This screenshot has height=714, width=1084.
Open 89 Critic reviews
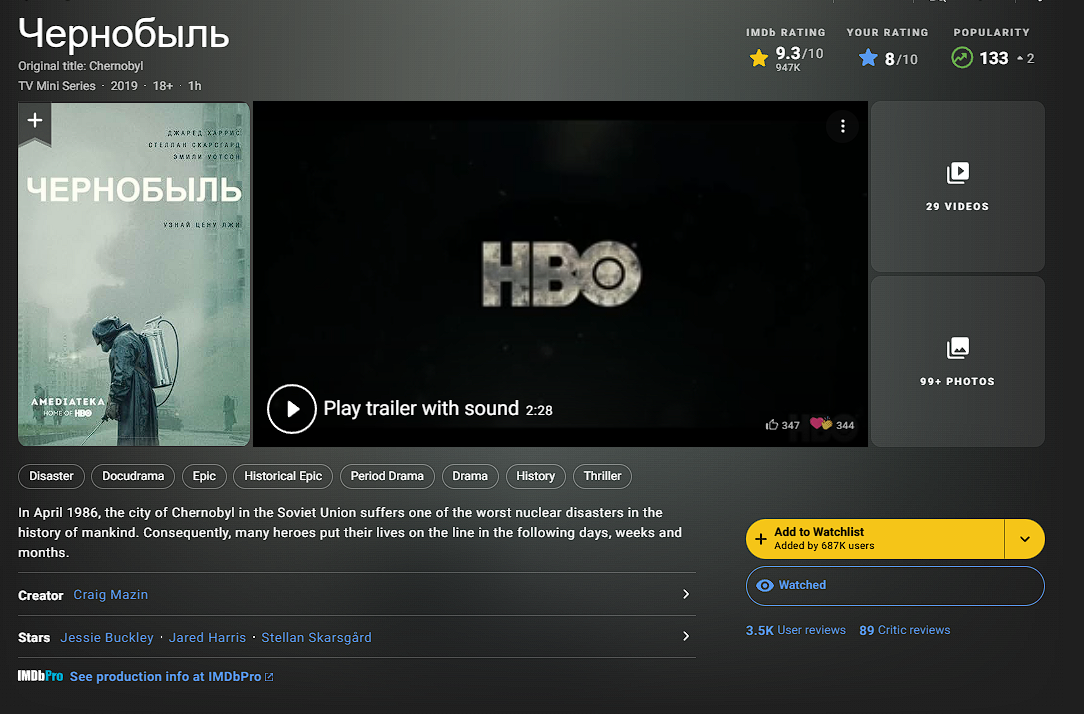(904, 630)
